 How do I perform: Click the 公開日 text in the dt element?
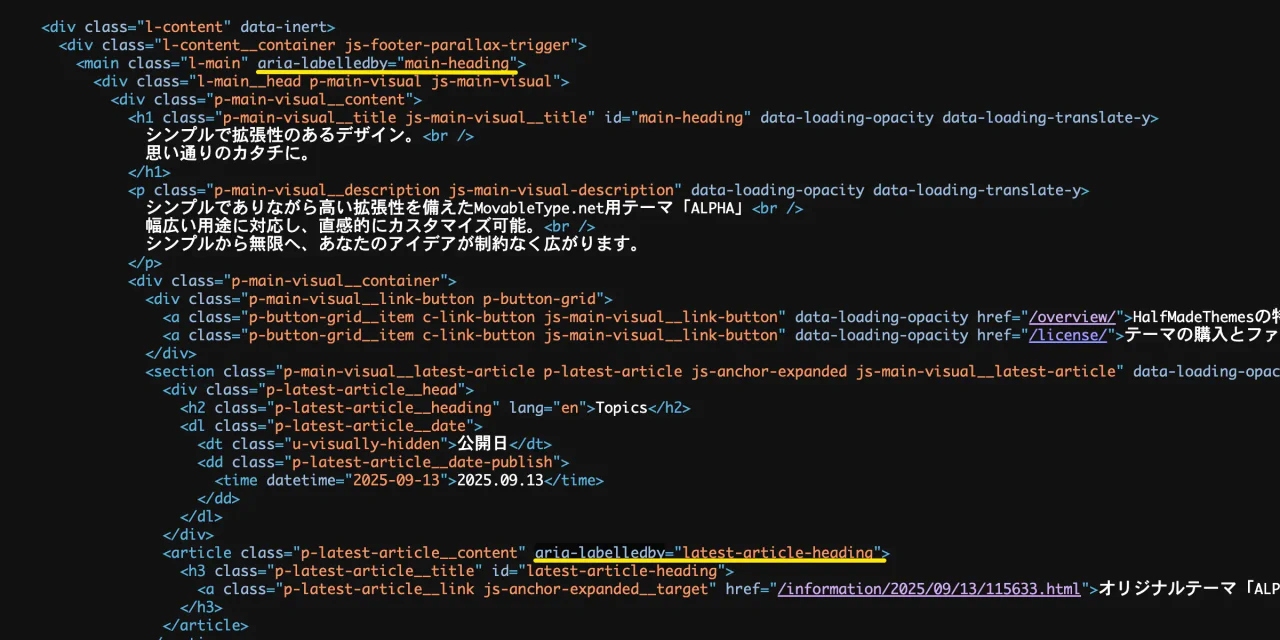pyautogui.click(x=483, y=444)
